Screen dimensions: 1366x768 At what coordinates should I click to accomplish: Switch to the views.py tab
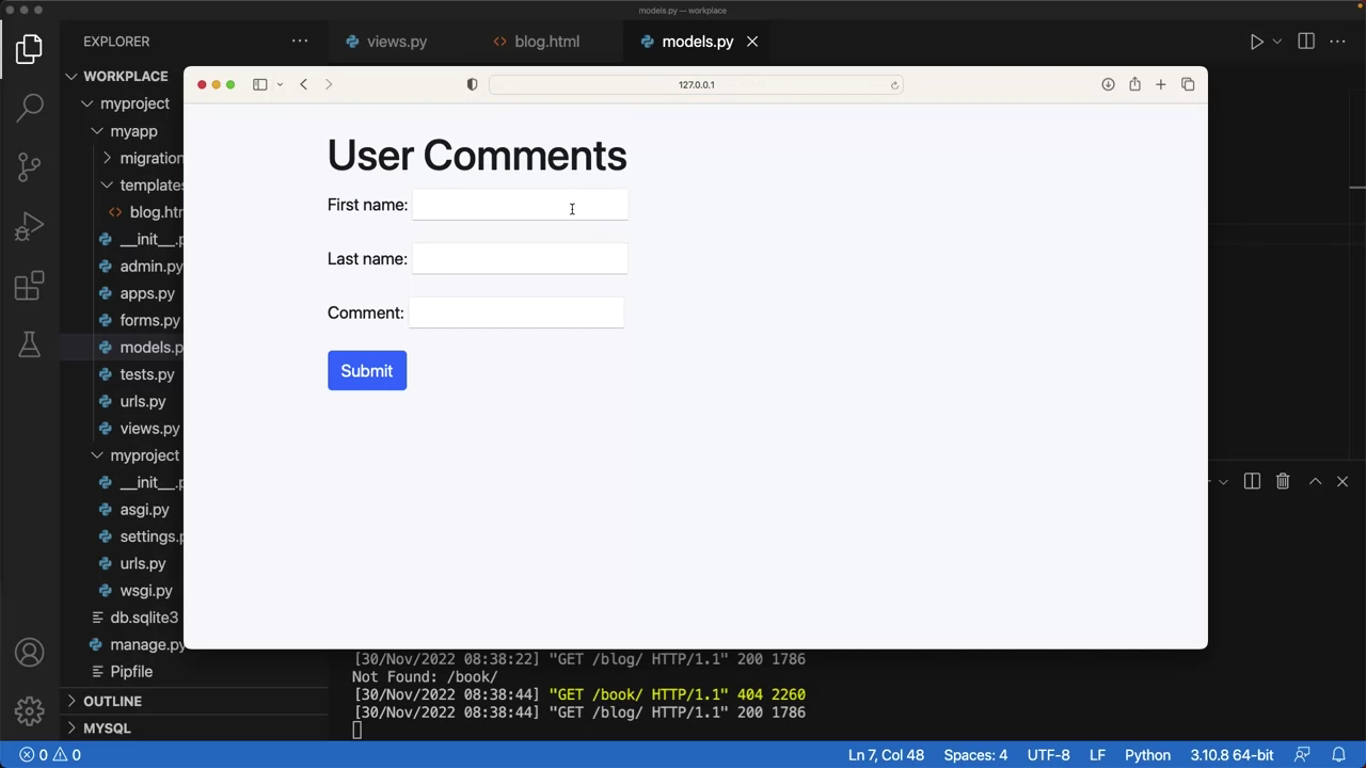pyautogui.click(x=396, y=42)
